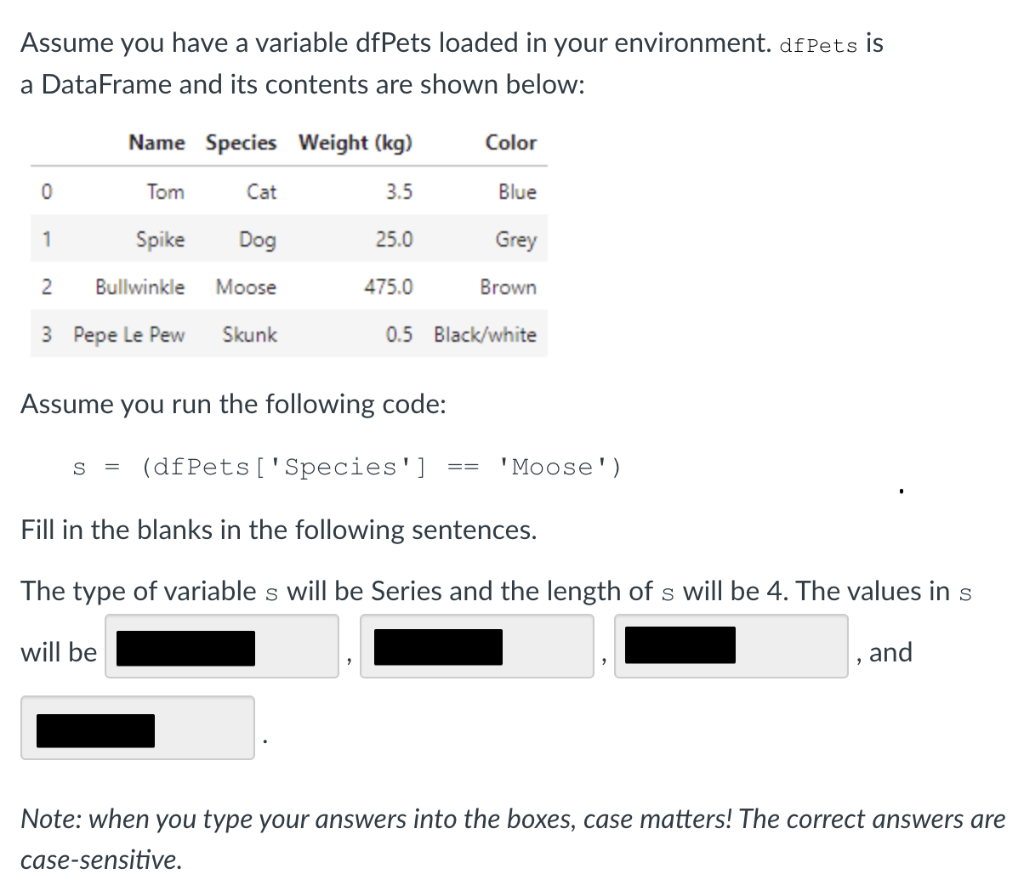The image size is (1024, 891).
Task: Click the Species column header
Action: [x=240, y=143]
